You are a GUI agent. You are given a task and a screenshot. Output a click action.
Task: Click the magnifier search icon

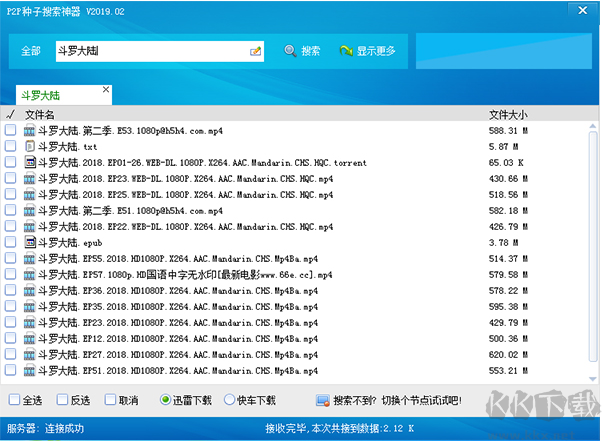coord(290,51)
